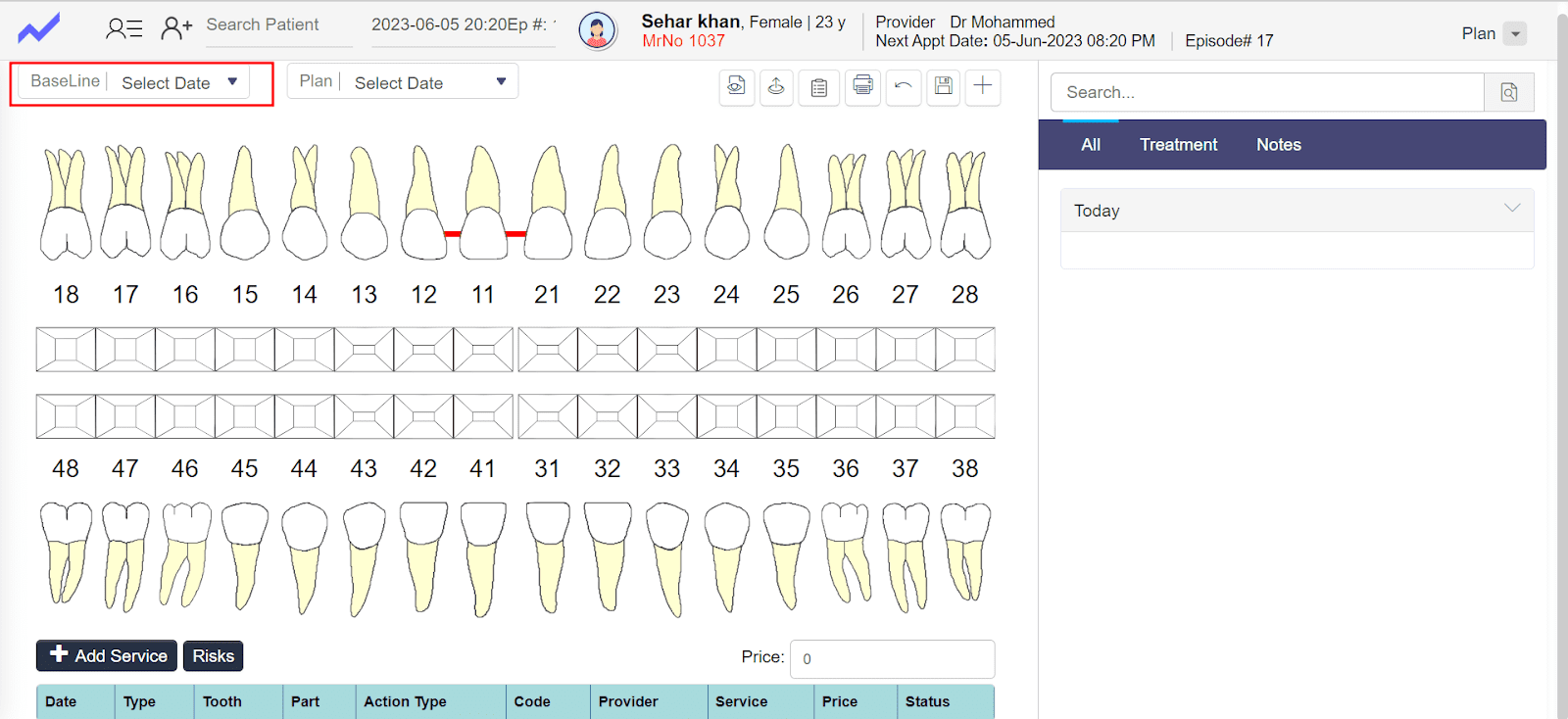Save the chart with floppy disk icon
This screenshot has width=1568, height=719.
943,86
